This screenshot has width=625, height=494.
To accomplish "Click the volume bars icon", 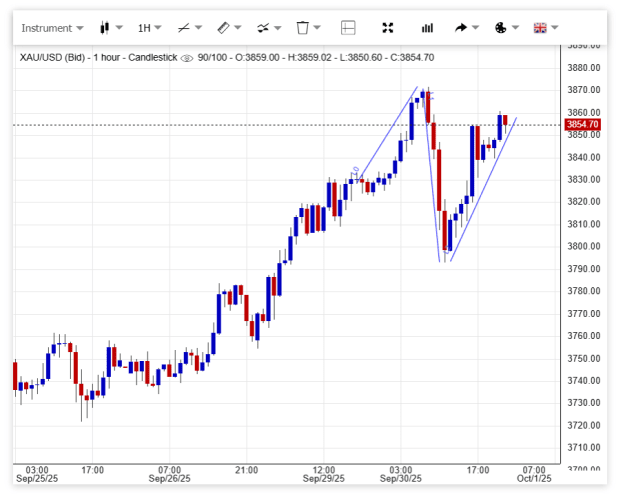I will coord(427,28).
